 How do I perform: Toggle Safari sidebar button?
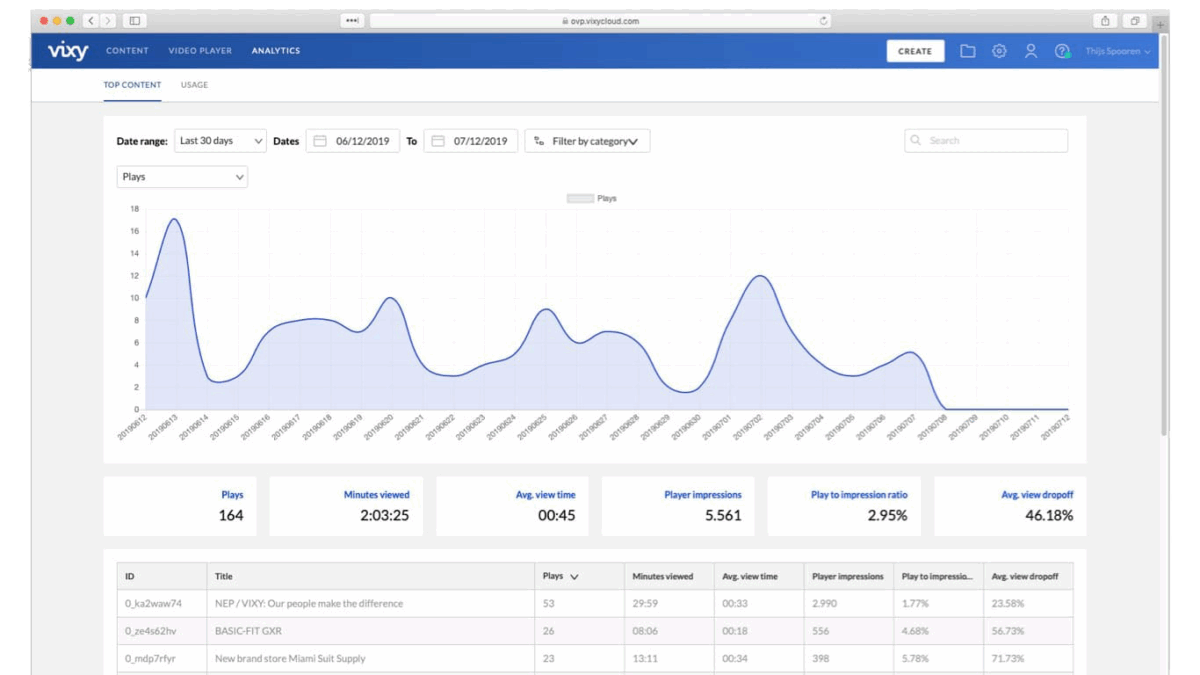click(135, 20)
